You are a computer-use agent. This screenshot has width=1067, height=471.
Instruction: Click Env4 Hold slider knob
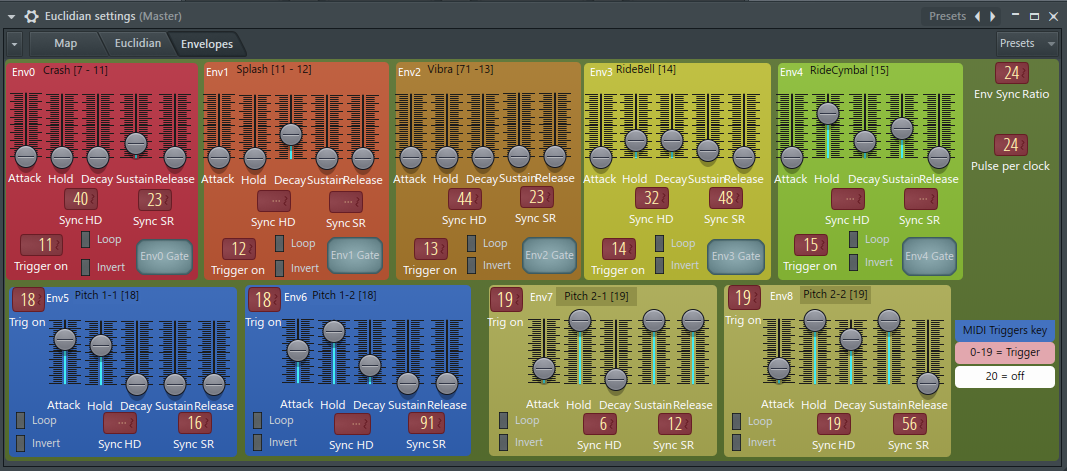pyautogui.click(x=827, y=113)
